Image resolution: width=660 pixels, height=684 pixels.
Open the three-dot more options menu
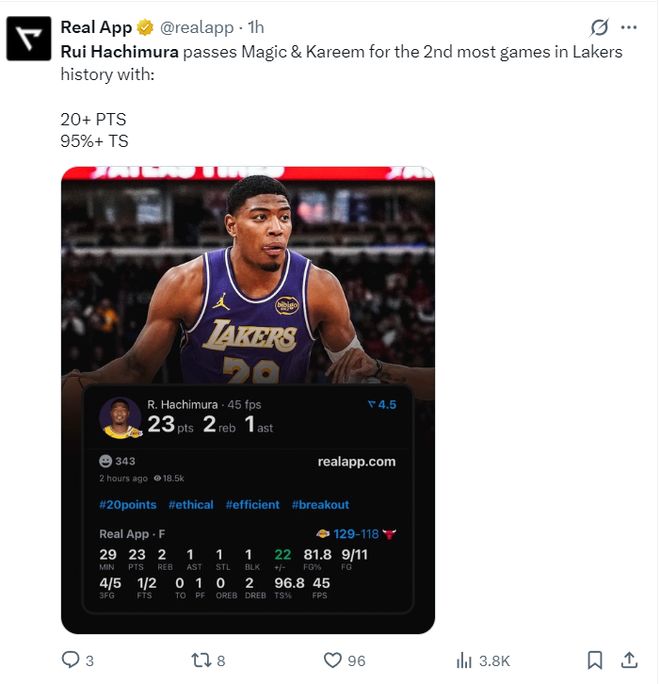tap(629, 27)
